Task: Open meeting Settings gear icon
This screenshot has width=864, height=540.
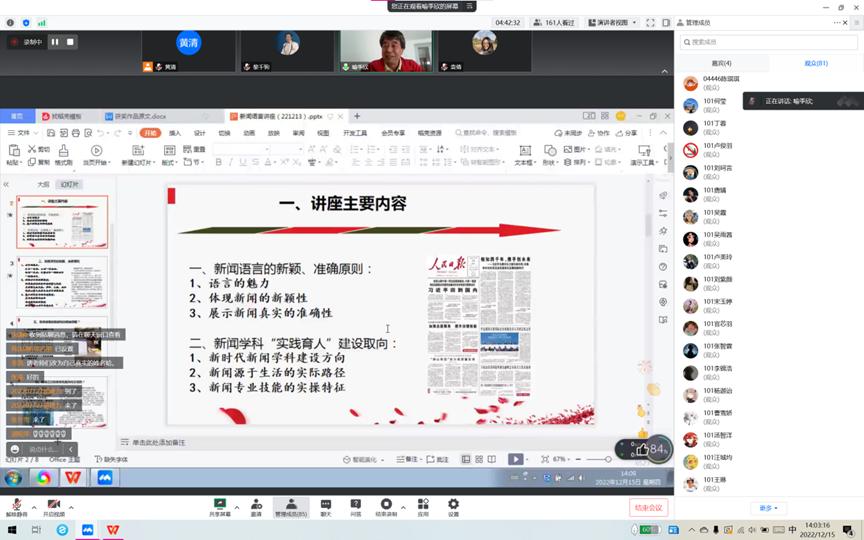Action: 453,505
